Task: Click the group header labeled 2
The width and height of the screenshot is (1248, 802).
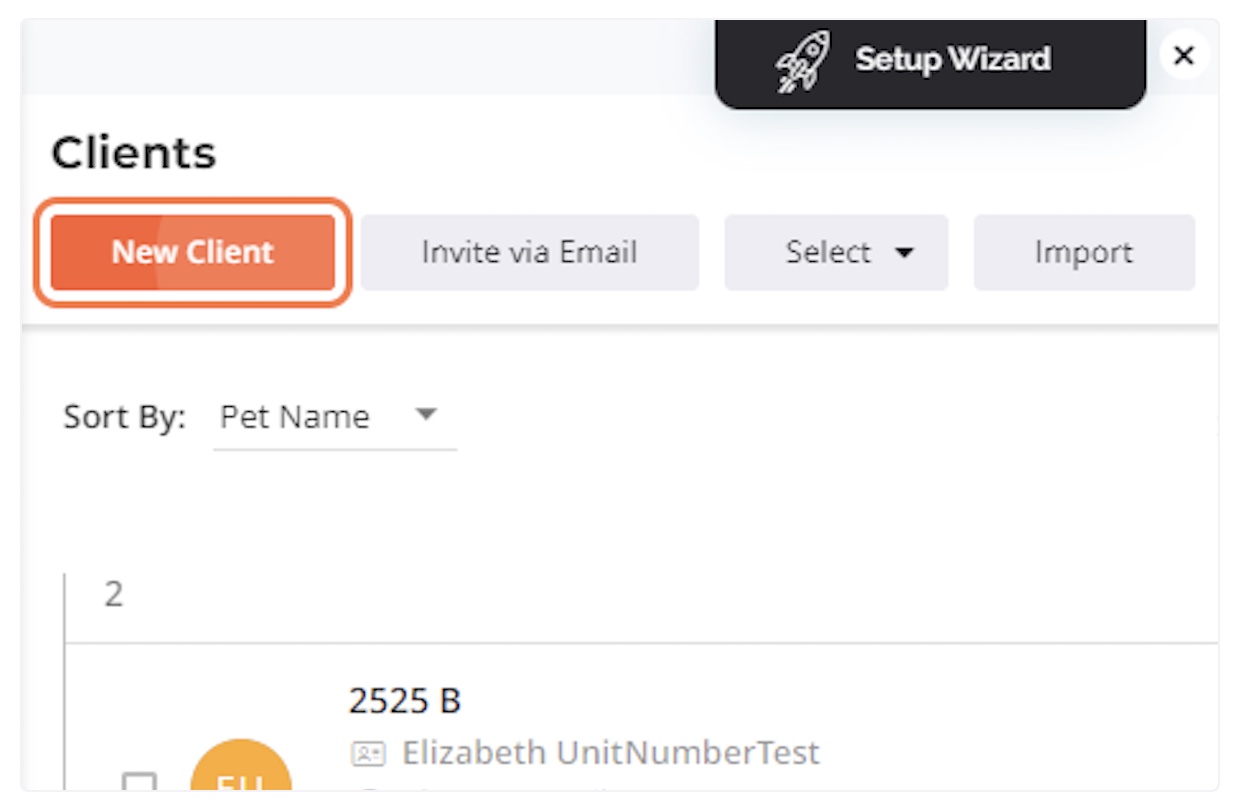Action: pos(114,594)
